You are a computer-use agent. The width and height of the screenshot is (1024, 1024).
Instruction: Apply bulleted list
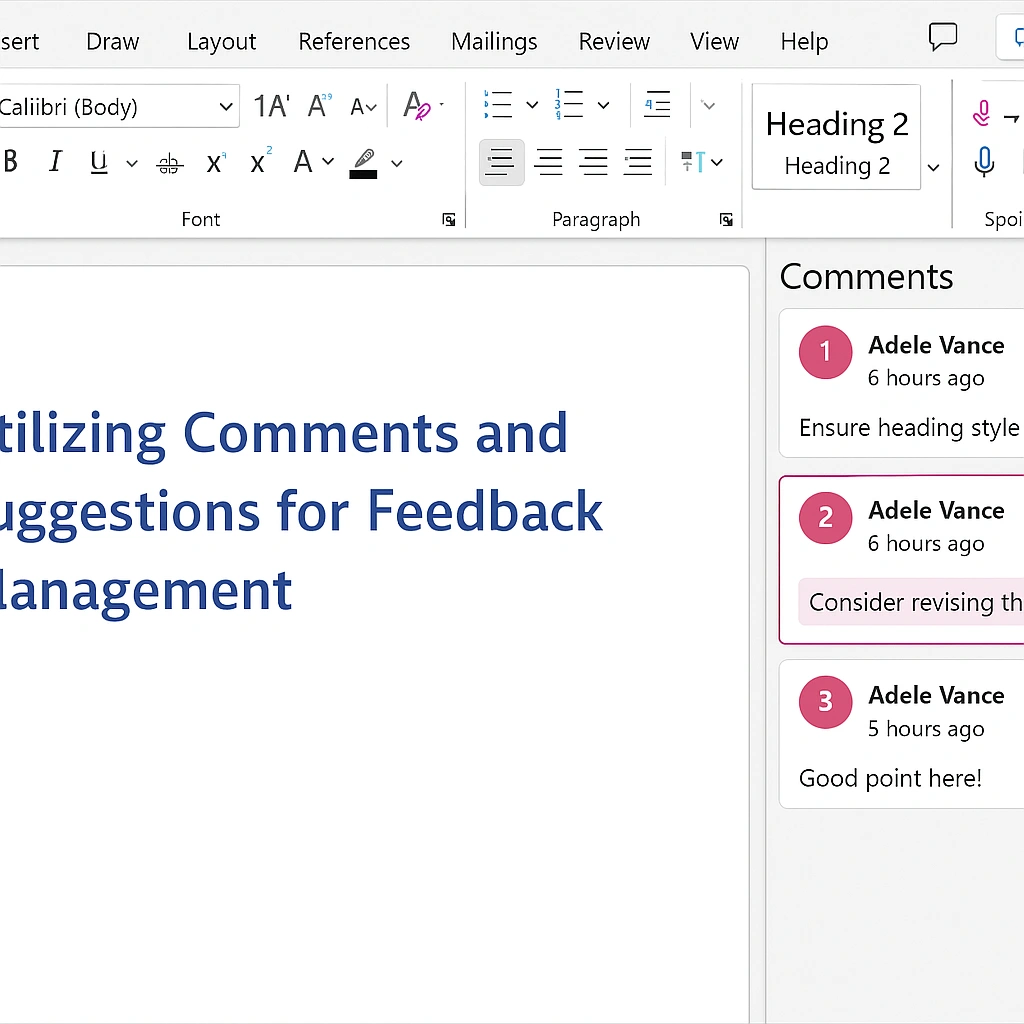[498, 104]
